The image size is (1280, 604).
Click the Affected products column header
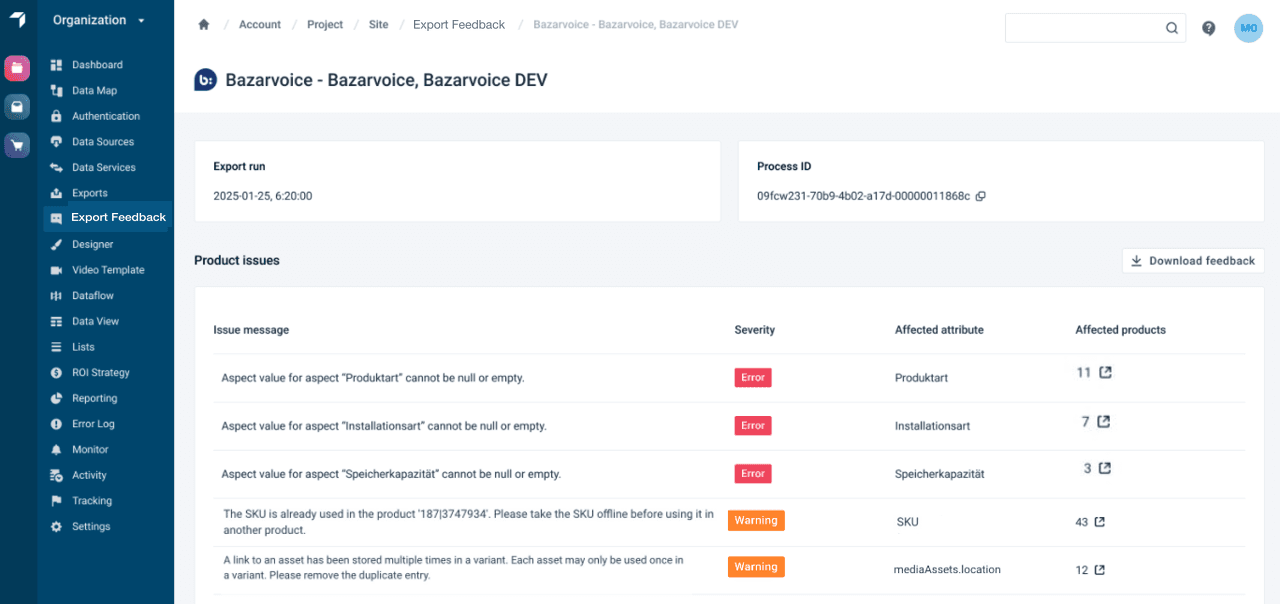pos(1120,330)
